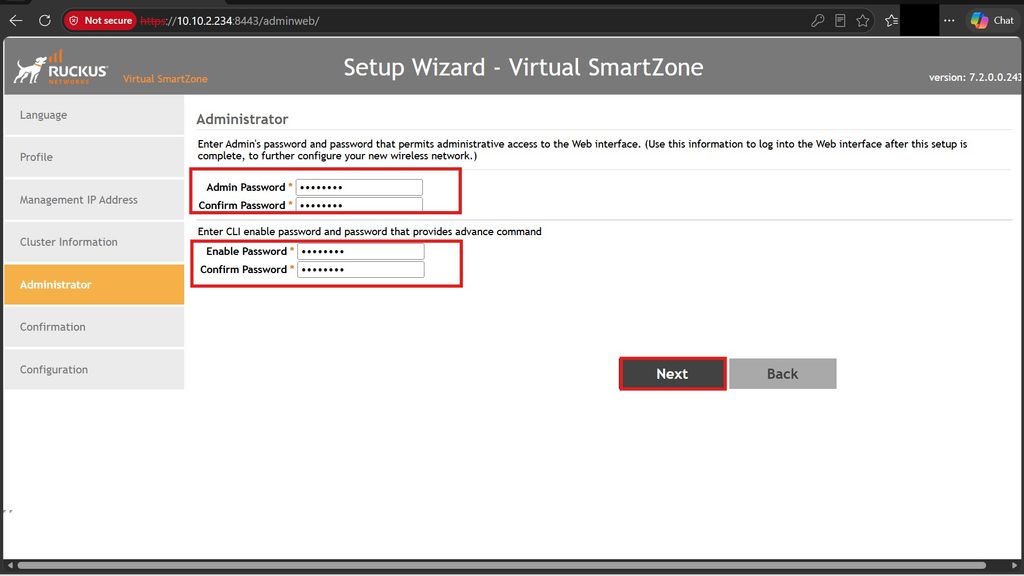Open the favorites list icon
The width and height of the screenshot is (1024, 576).
point(891,21)
